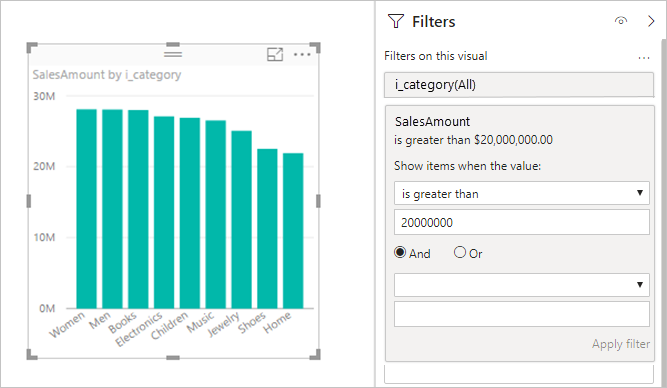This screenshot has width=667, height=388.
Task: Click the 'is greater than $20,000,000.00' summary text
Action: coord(473,140)
